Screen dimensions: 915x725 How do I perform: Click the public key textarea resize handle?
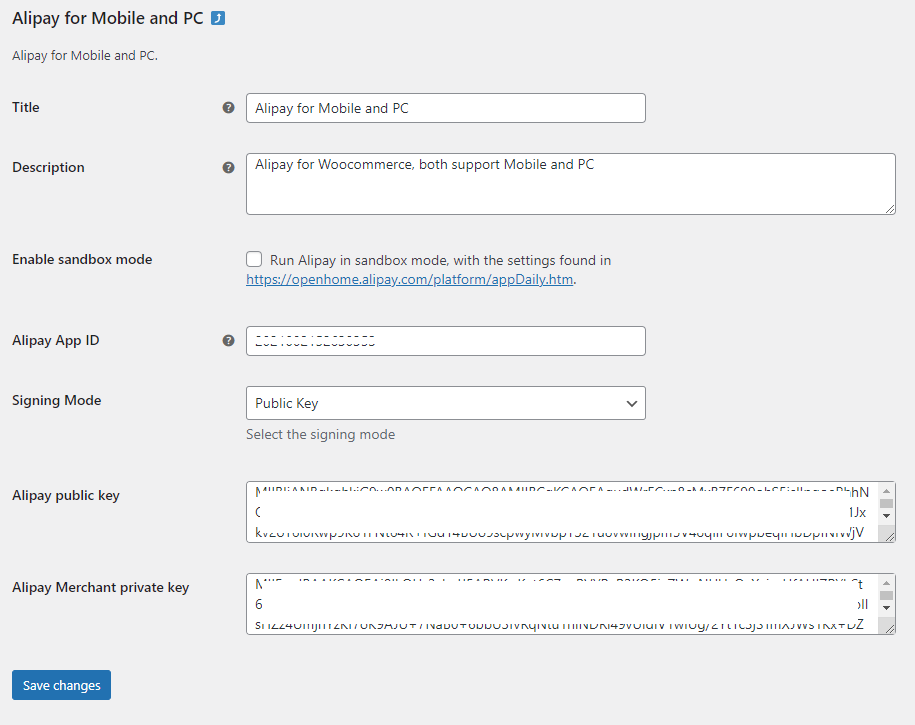(890, 537)
